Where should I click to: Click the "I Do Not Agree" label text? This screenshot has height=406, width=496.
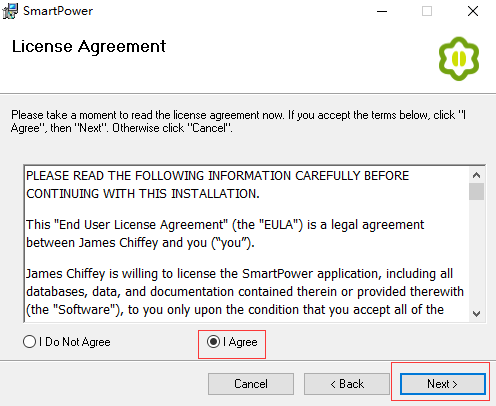tap(75, 342)
